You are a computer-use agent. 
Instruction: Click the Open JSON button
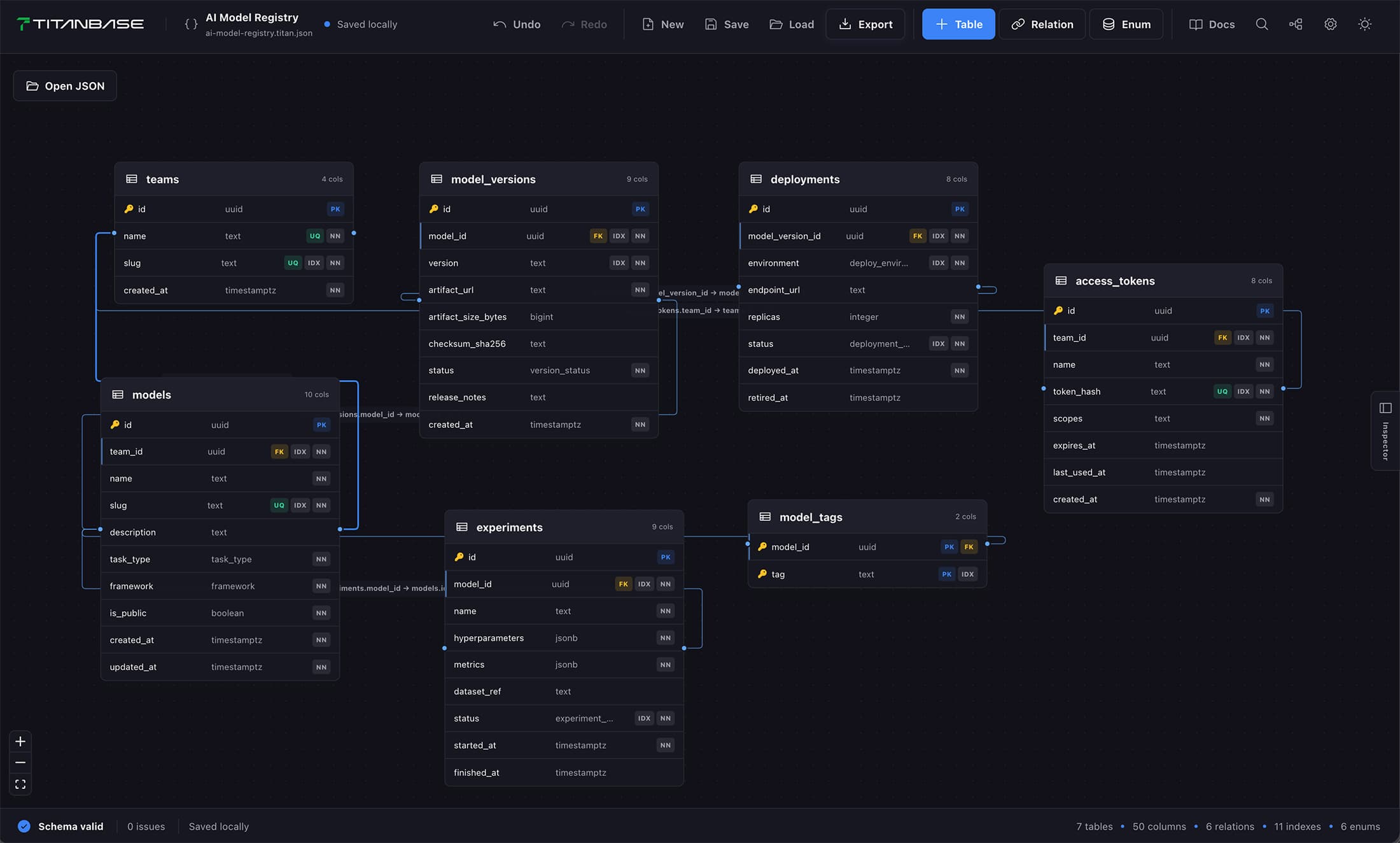click(65, 86)
